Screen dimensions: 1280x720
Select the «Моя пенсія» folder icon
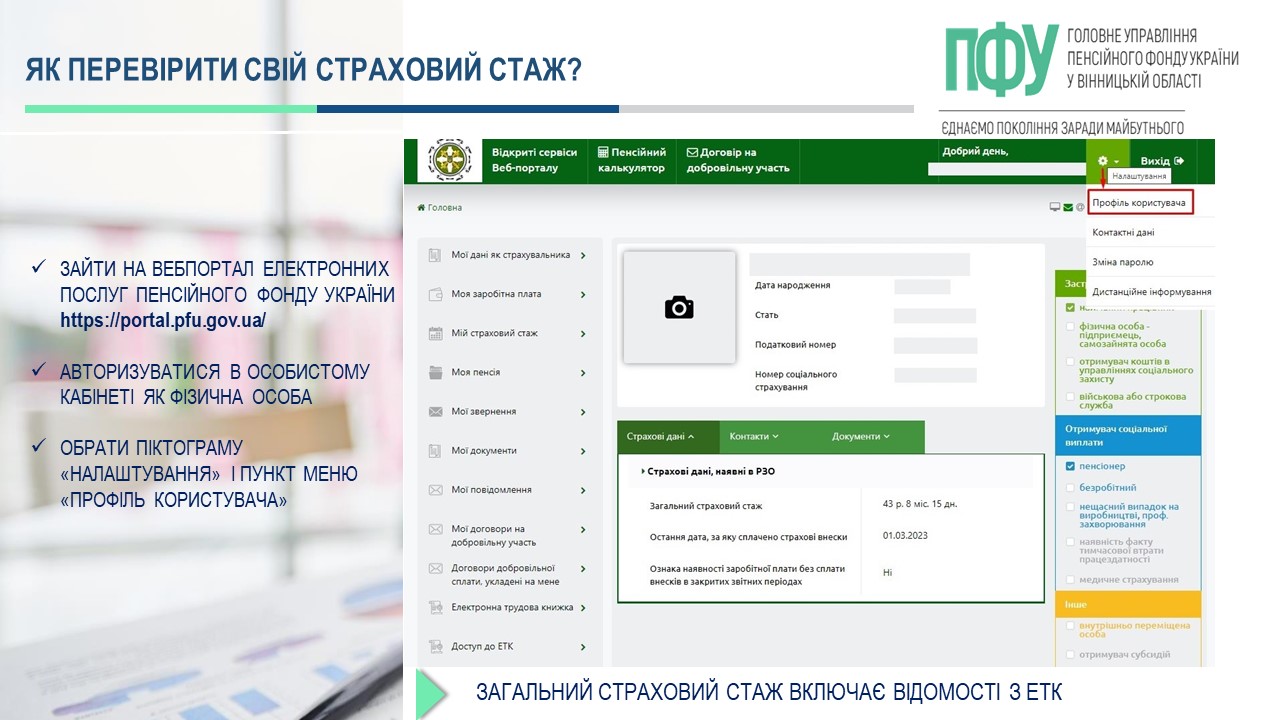point(436,372)
